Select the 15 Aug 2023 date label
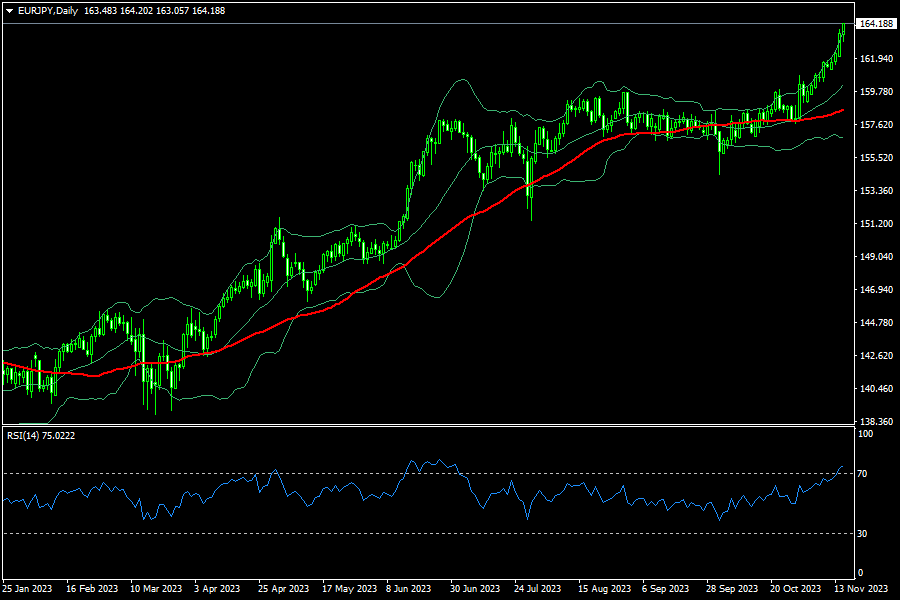The width and height of the screenshot is (900, 600). (x=604, y=589)
